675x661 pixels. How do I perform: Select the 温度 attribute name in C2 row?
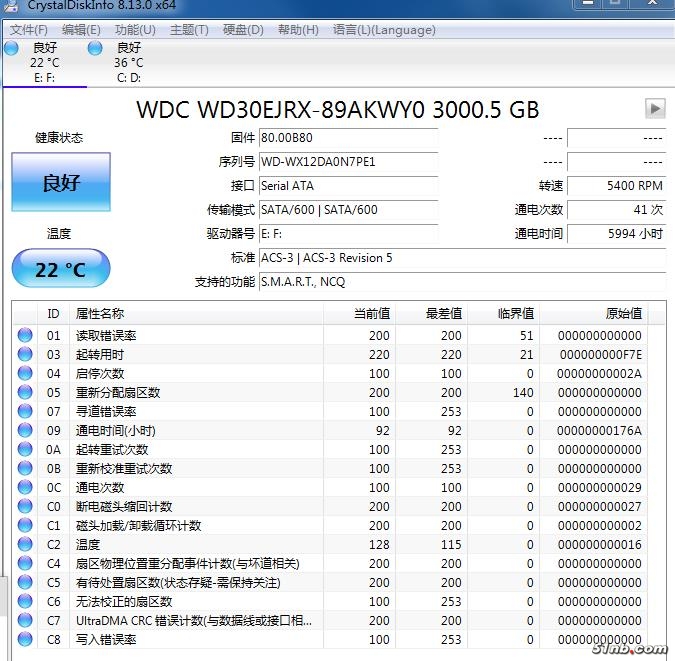click(88, 544)
